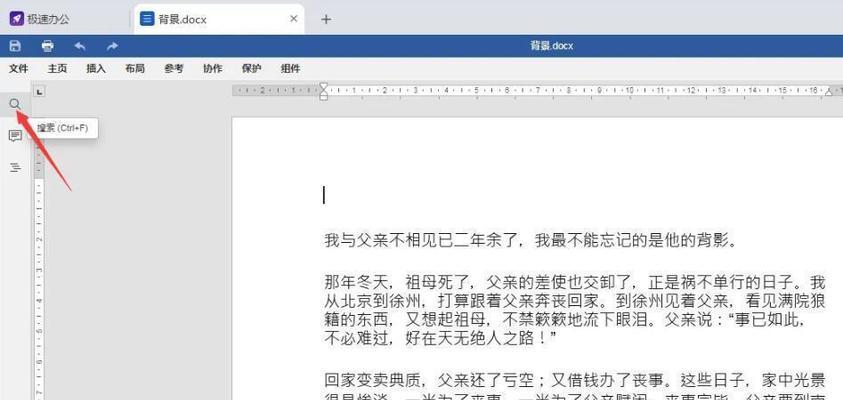
Task: Open the 参考 tab
Action: 174,69
